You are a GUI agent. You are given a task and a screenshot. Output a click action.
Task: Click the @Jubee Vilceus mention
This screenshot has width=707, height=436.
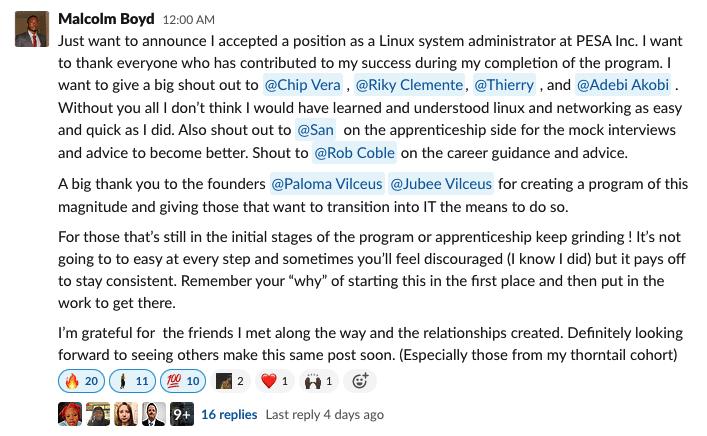[x=441, y=184]
